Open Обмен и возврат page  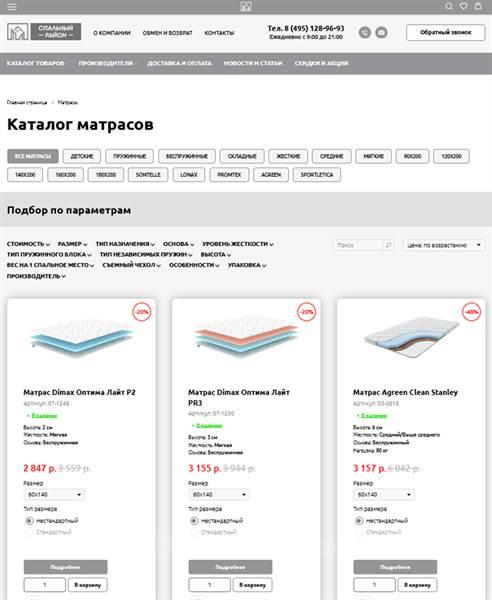[167, 33]
